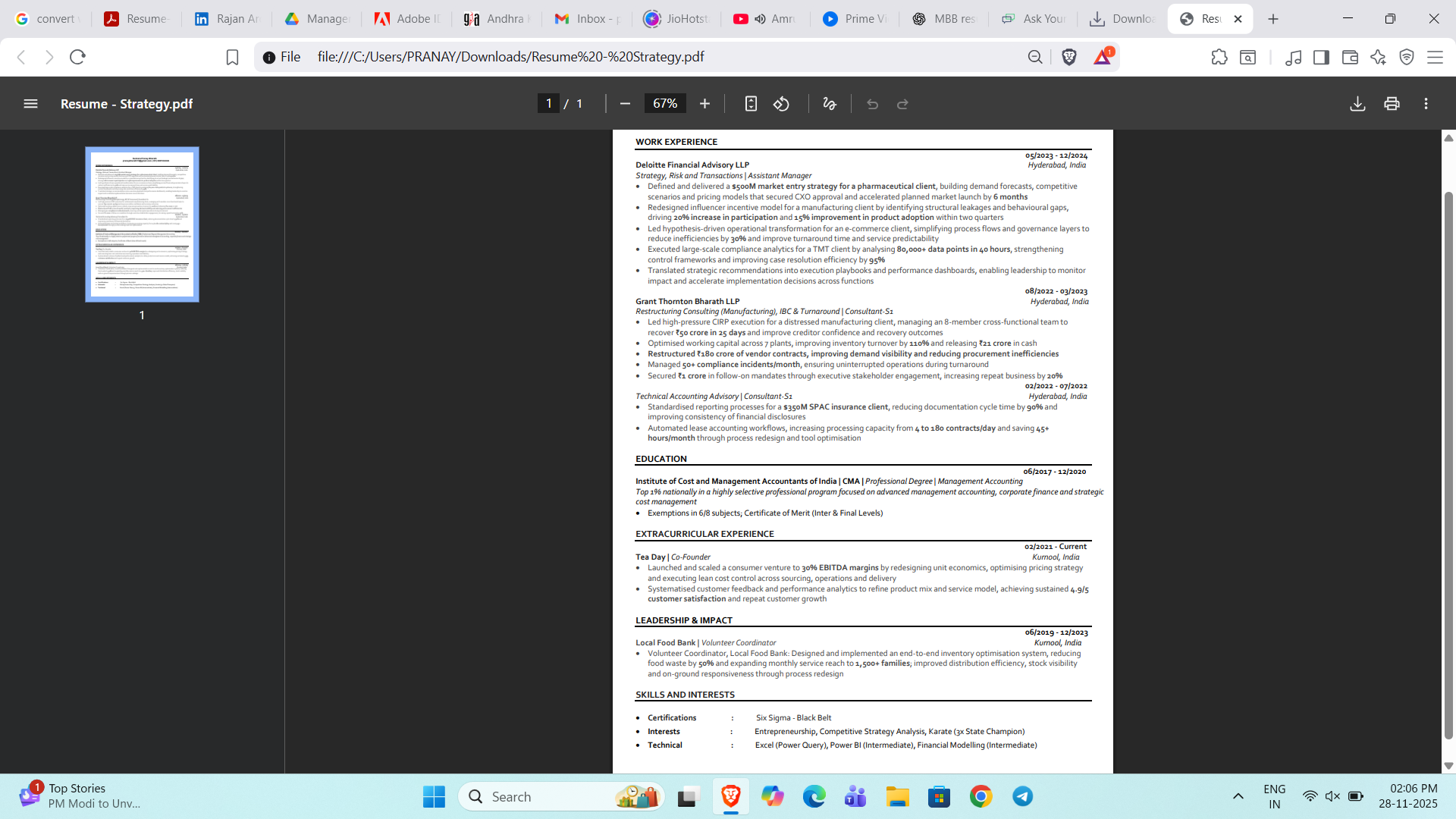
Task: Toggle the PDF thumbnail sidebar menu
Action: (30, 104)
